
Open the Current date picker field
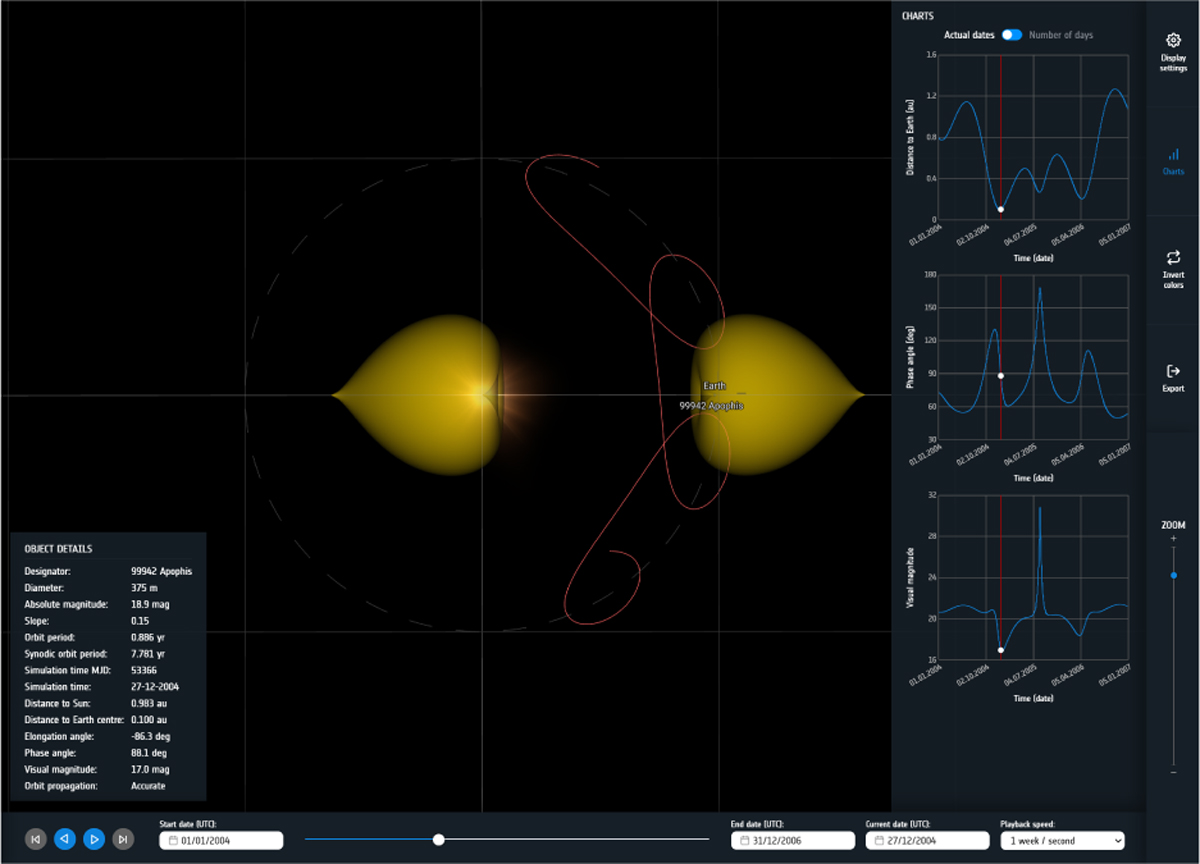[927, 841]
